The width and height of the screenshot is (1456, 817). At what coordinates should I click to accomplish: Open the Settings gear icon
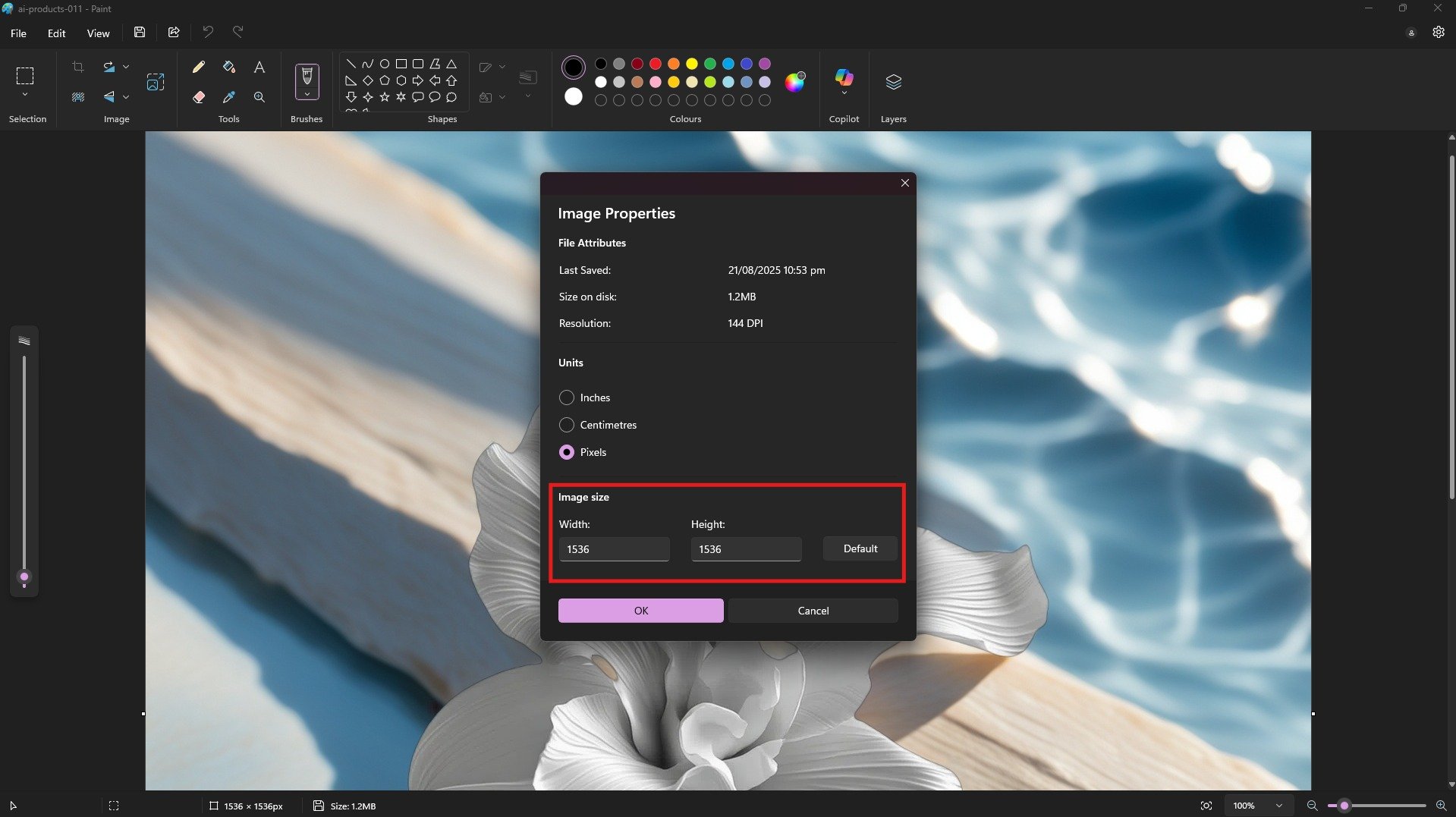click(1439, 32)
